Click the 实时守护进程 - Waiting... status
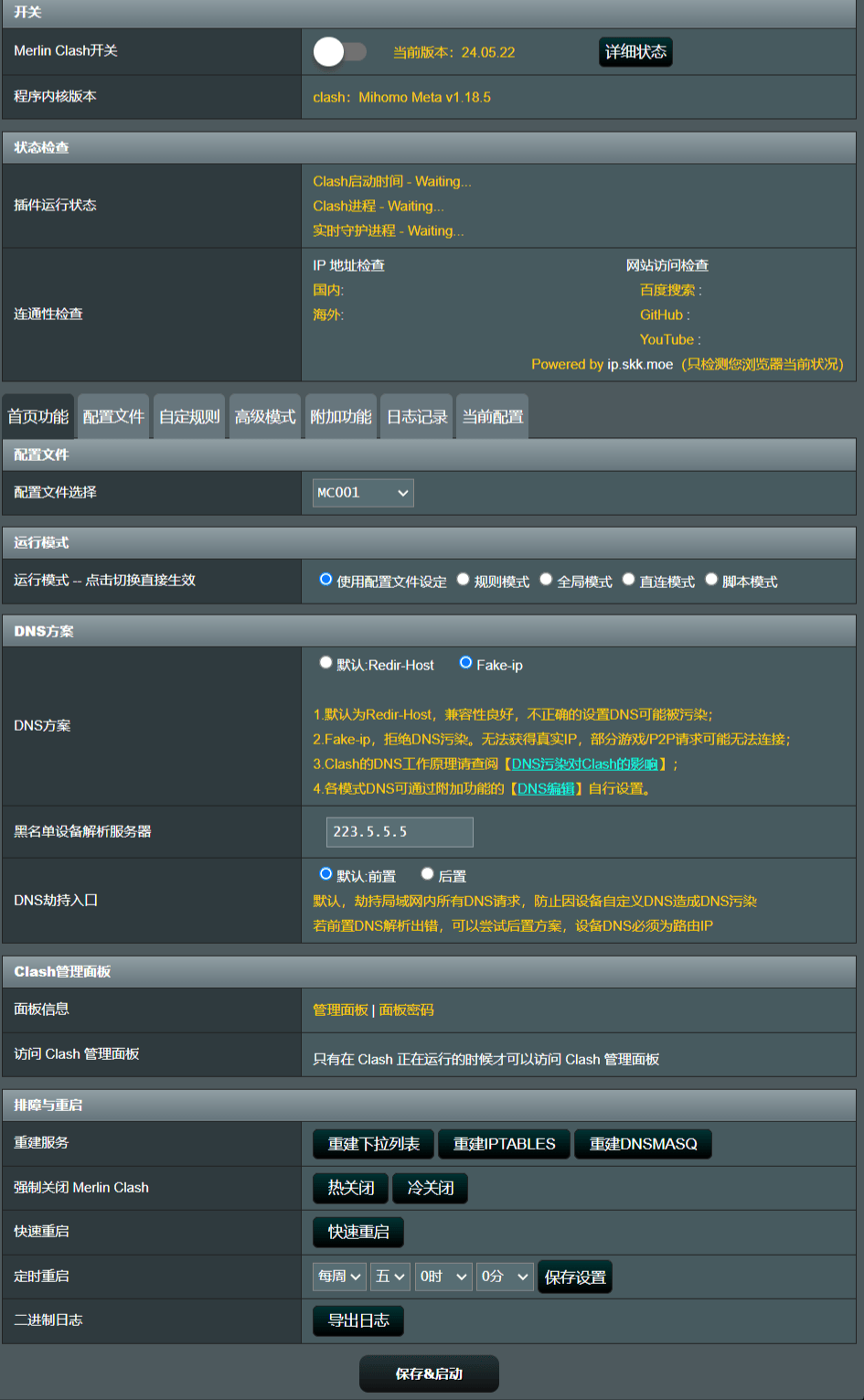864x1400 pixels. pyautogui.click(x=389, y=231)
